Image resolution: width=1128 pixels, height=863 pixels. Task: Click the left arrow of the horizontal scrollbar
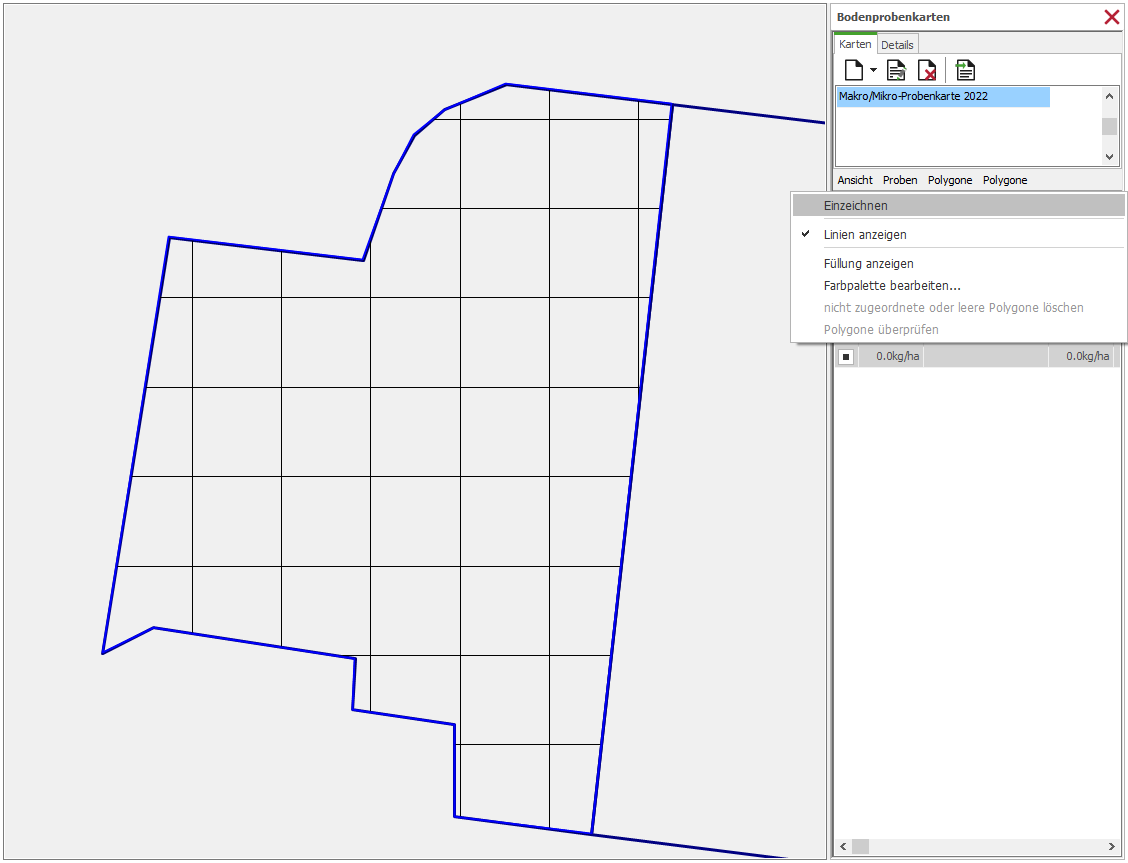tap(843, 846)
